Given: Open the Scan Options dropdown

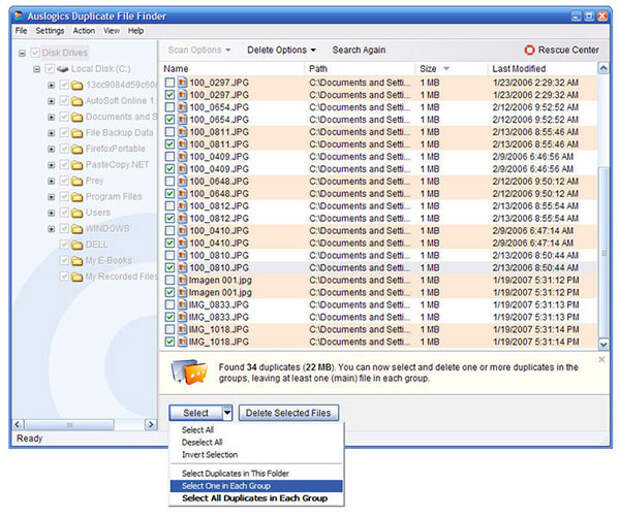Looking at the screenshot, I should pyautogui.click(x=199, y=50).
